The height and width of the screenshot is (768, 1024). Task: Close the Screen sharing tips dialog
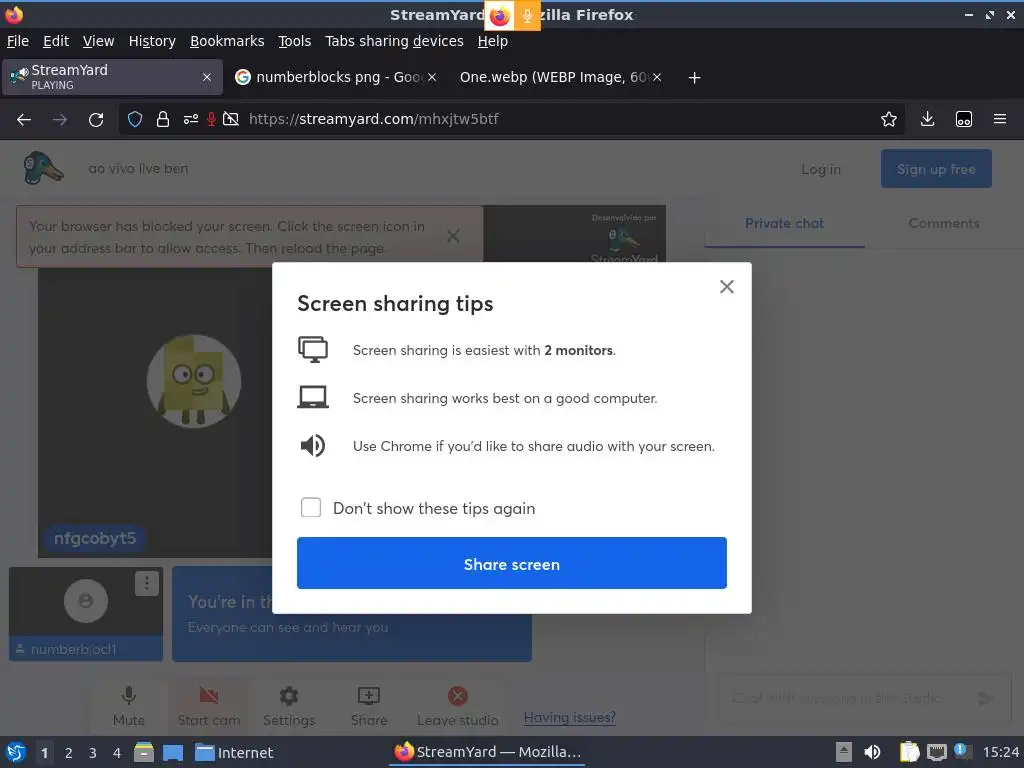726,287
